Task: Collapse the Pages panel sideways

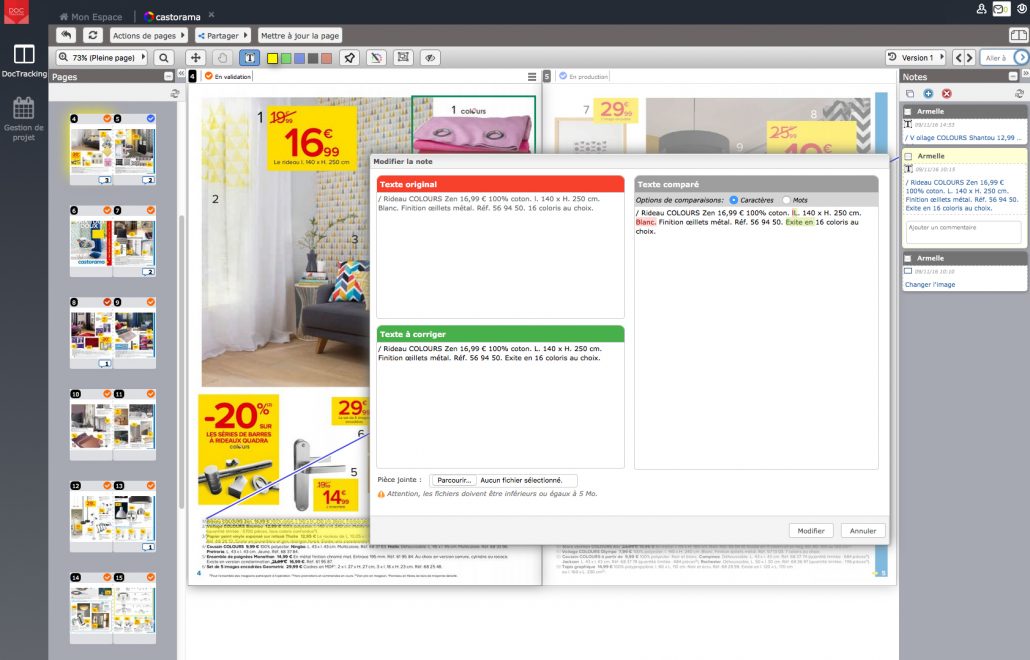Action: (x=181, y=74)
